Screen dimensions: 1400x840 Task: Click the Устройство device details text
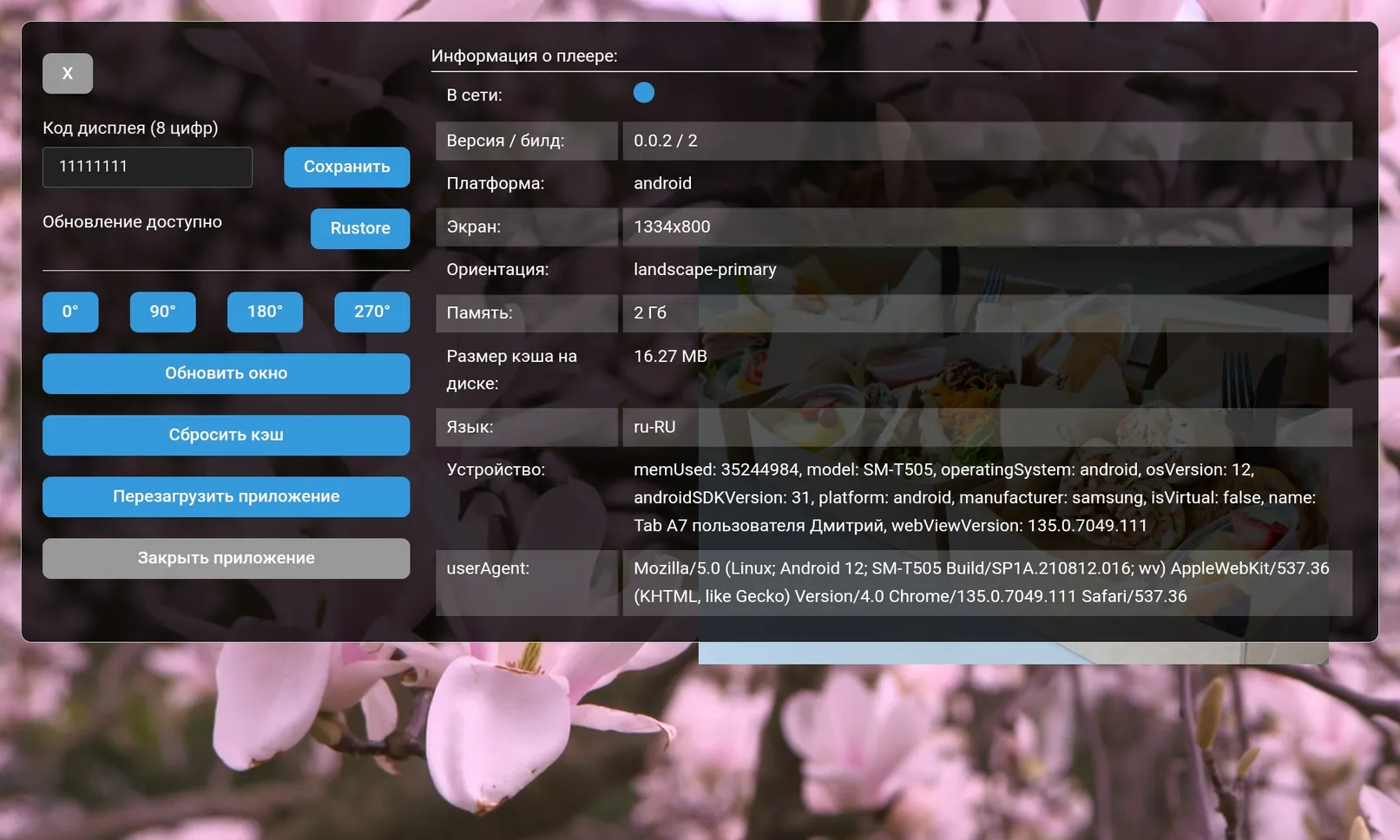[975, 497]
